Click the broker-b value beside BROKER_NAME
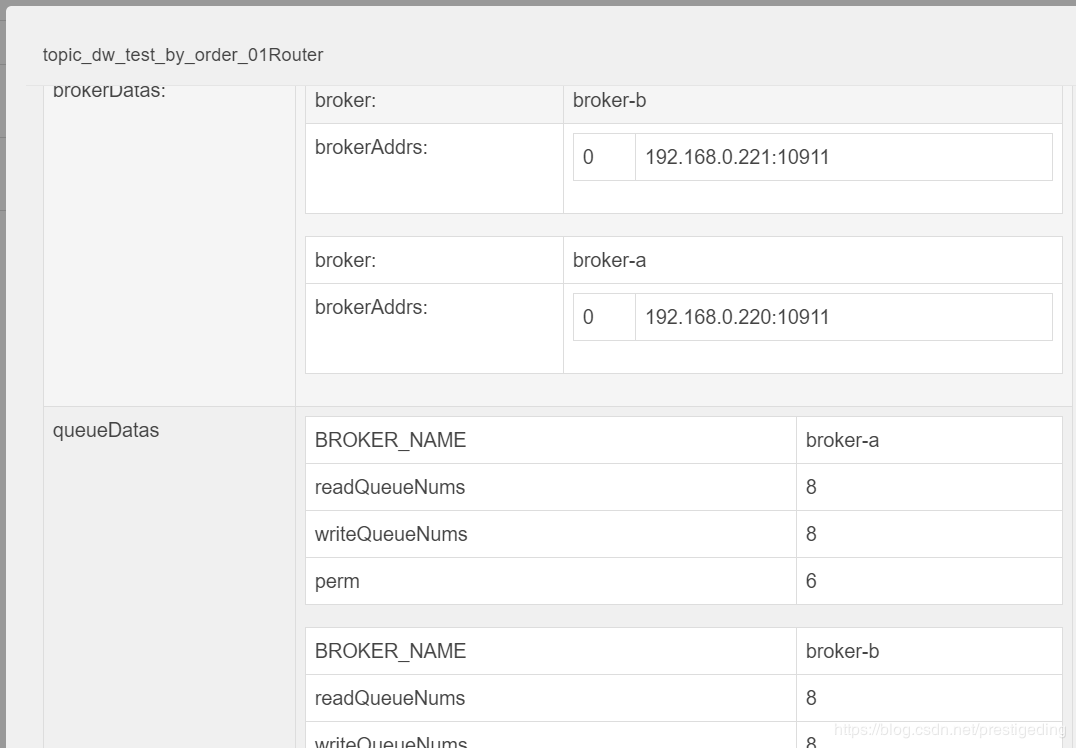Screen dimensions: 1076x748 842,651
